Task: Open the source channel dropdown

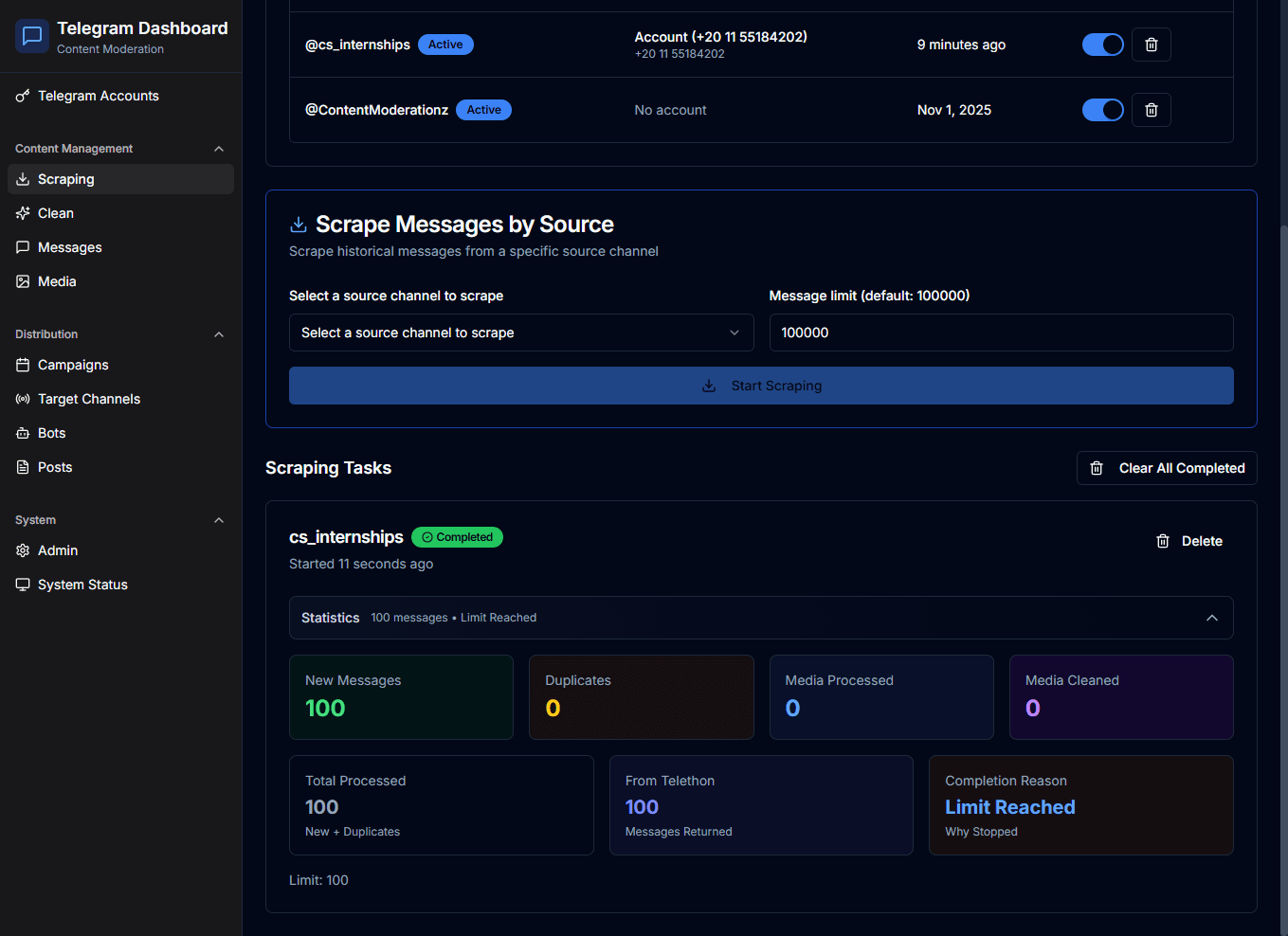Action: [x=521, y=333]
